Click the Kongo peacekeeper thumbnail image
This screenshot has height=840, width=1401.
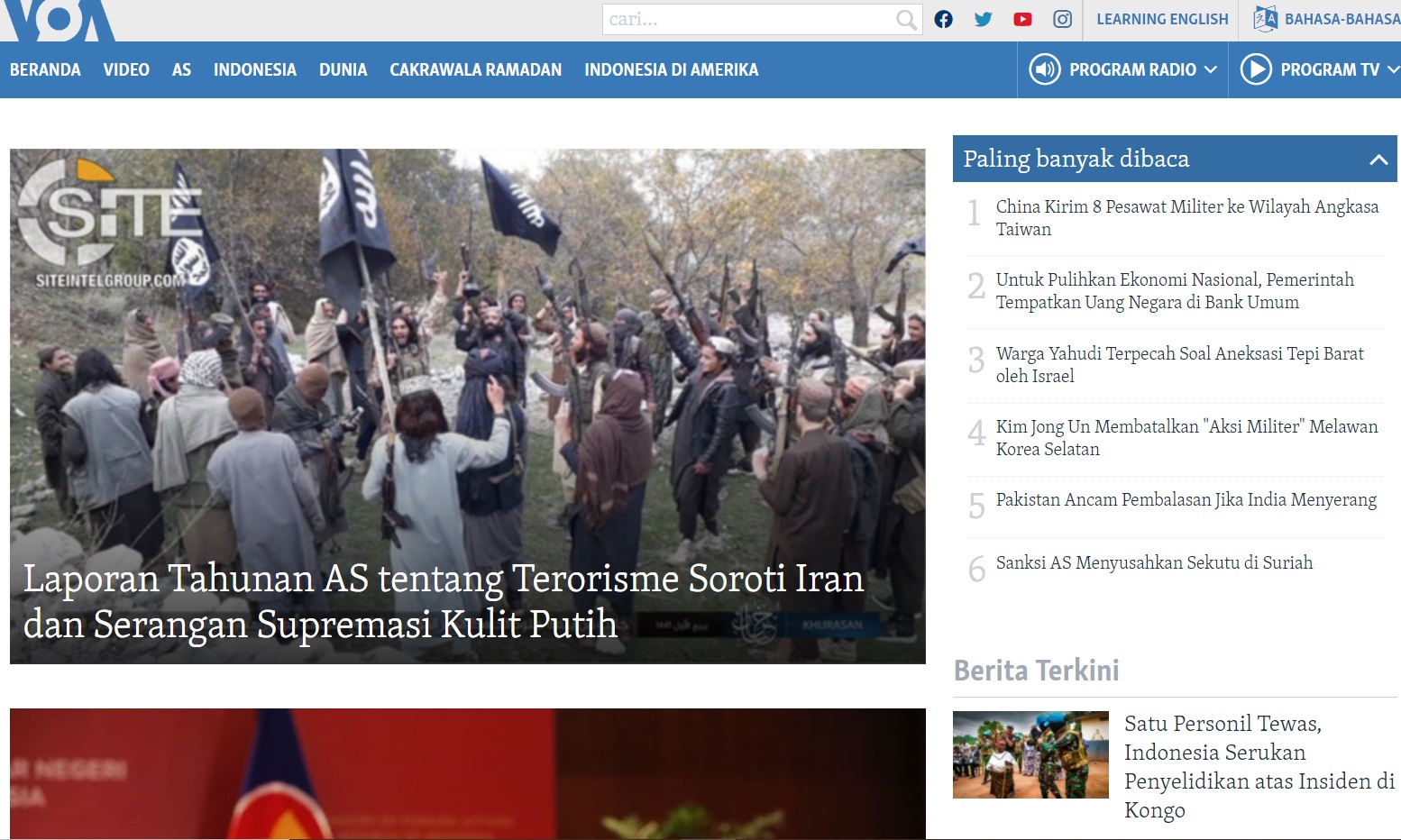[x=1030, y=754]
